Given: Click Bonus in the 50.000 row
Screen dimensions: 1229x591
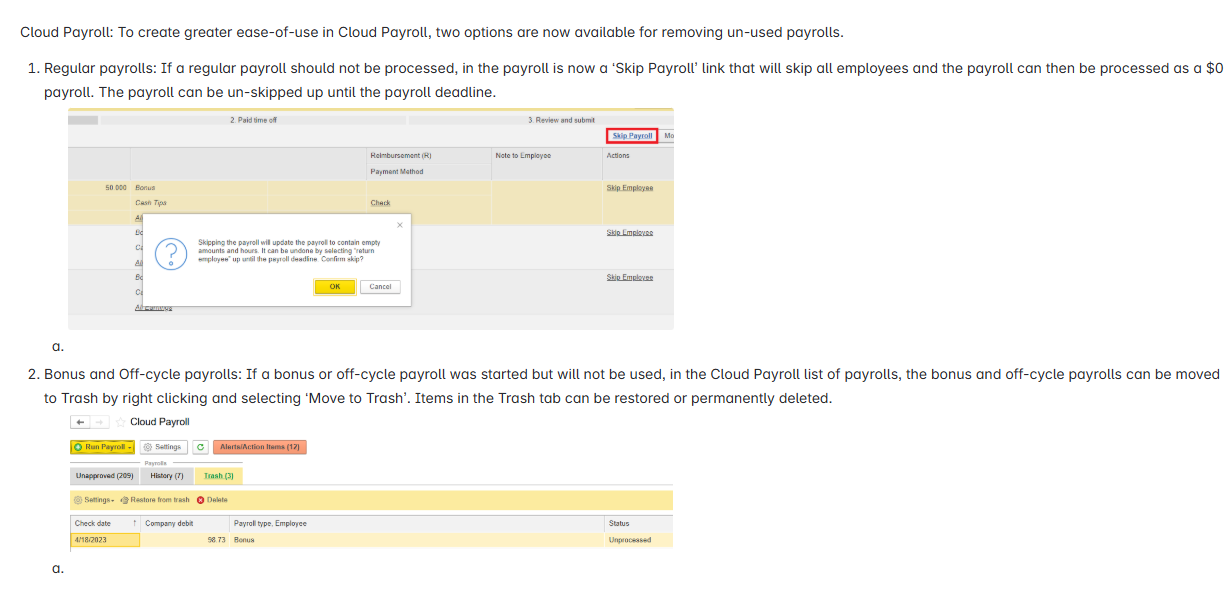Looking at the screenshot, I should coord(145,188).
